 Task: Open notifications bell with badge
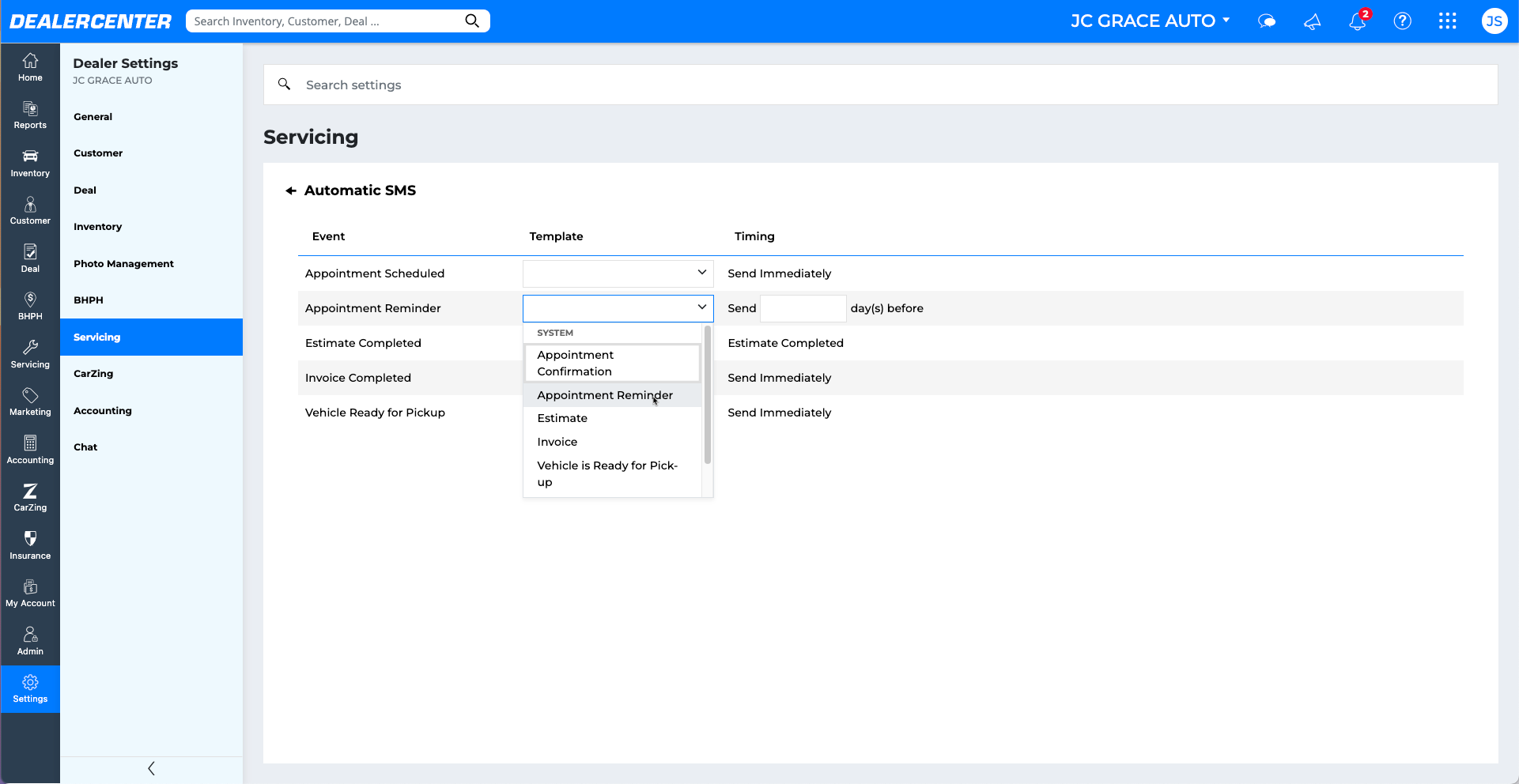coord(1358,21)
